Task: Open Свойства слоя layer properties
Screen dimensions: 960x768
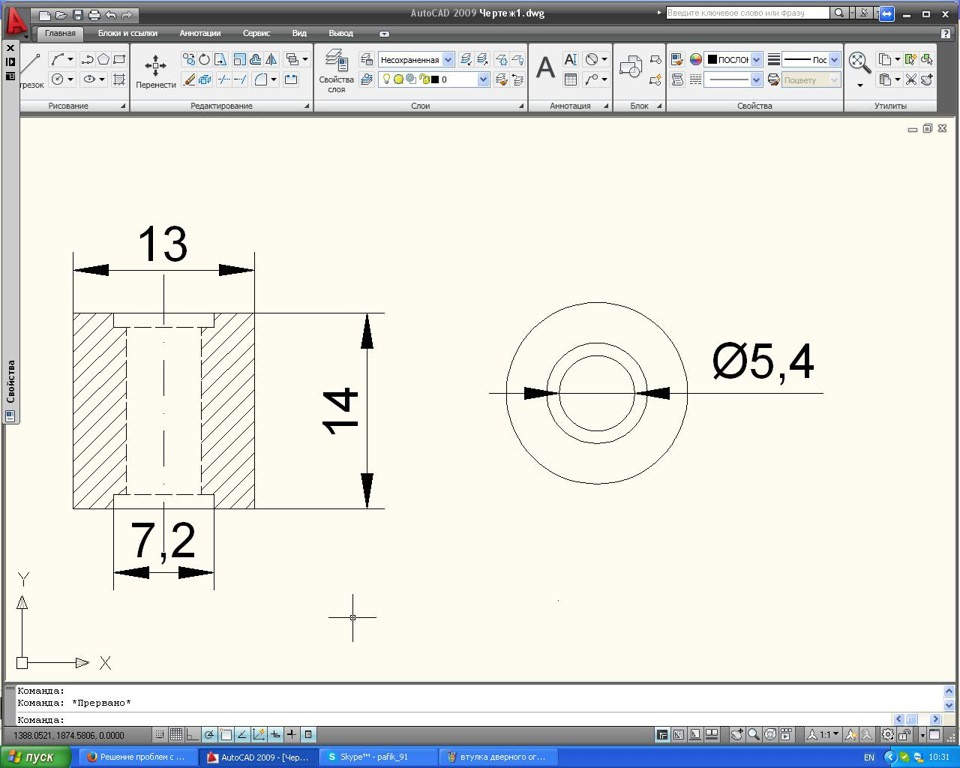Action: click(336, 72)
